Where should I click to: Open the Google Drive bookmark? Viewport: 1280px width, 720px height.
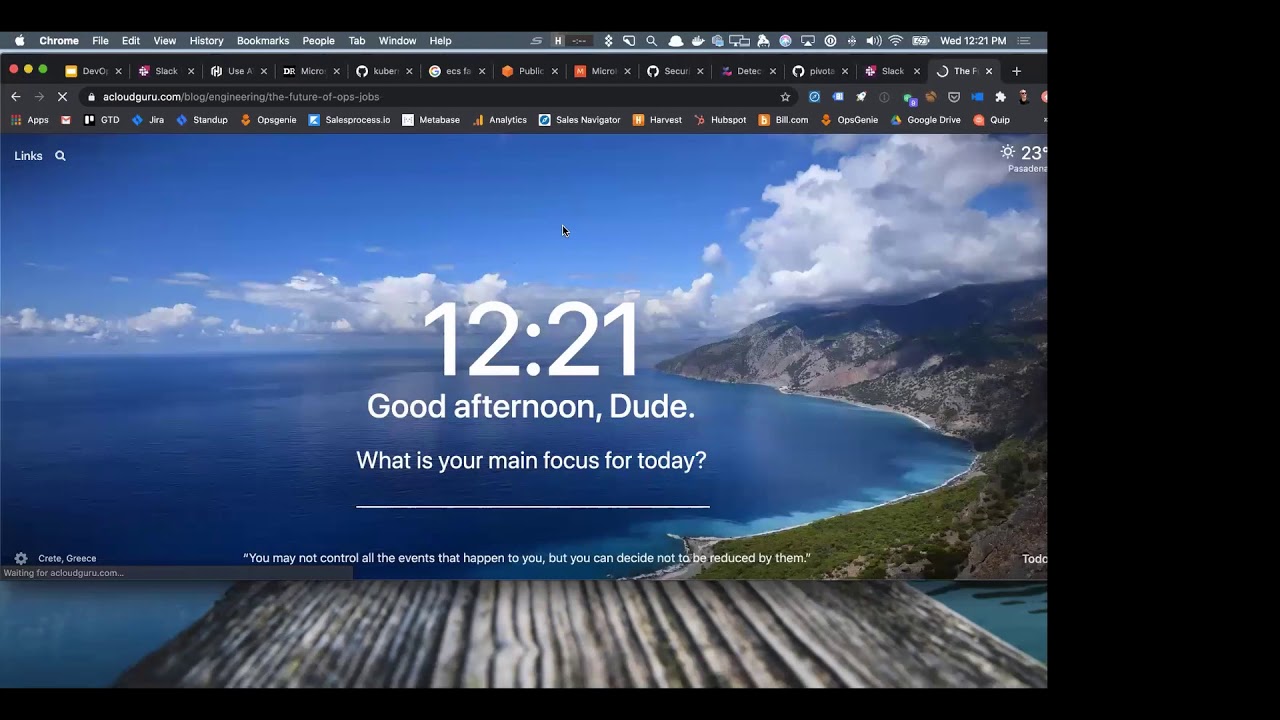pyautogui.click(x=925, y=120)
